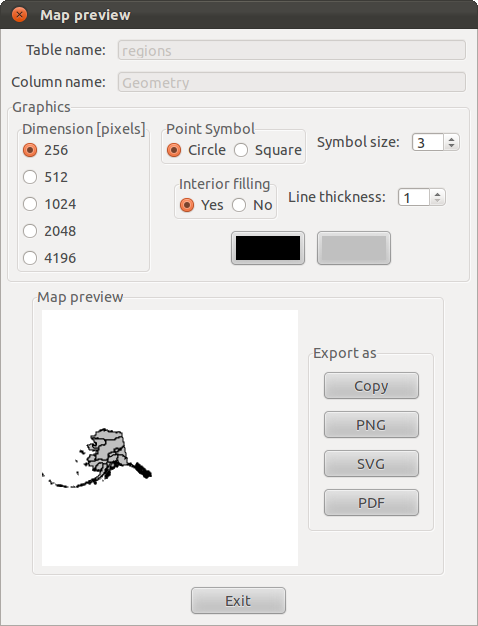Screen dimensions: 478x626
Task: Export the map as PDF
Action: 371,503
